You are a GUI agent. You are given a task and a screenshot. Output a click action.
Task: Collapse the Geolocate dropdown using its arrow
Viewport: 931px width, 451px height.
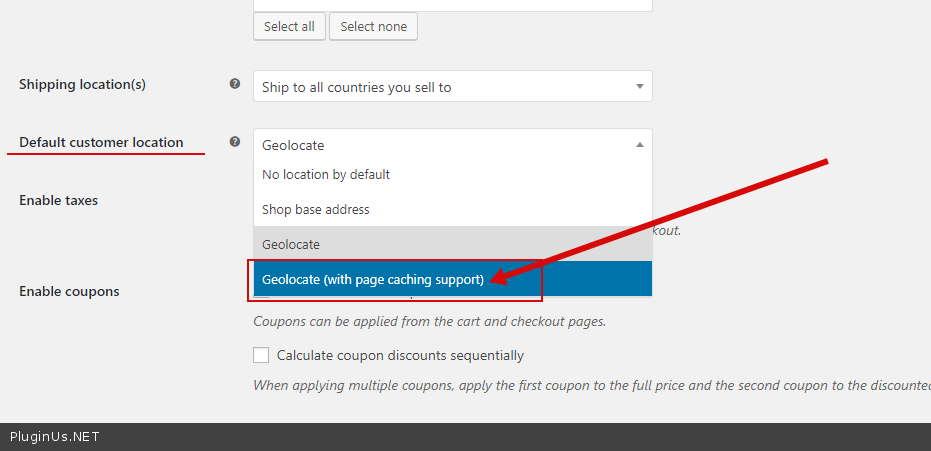[640, 145]
